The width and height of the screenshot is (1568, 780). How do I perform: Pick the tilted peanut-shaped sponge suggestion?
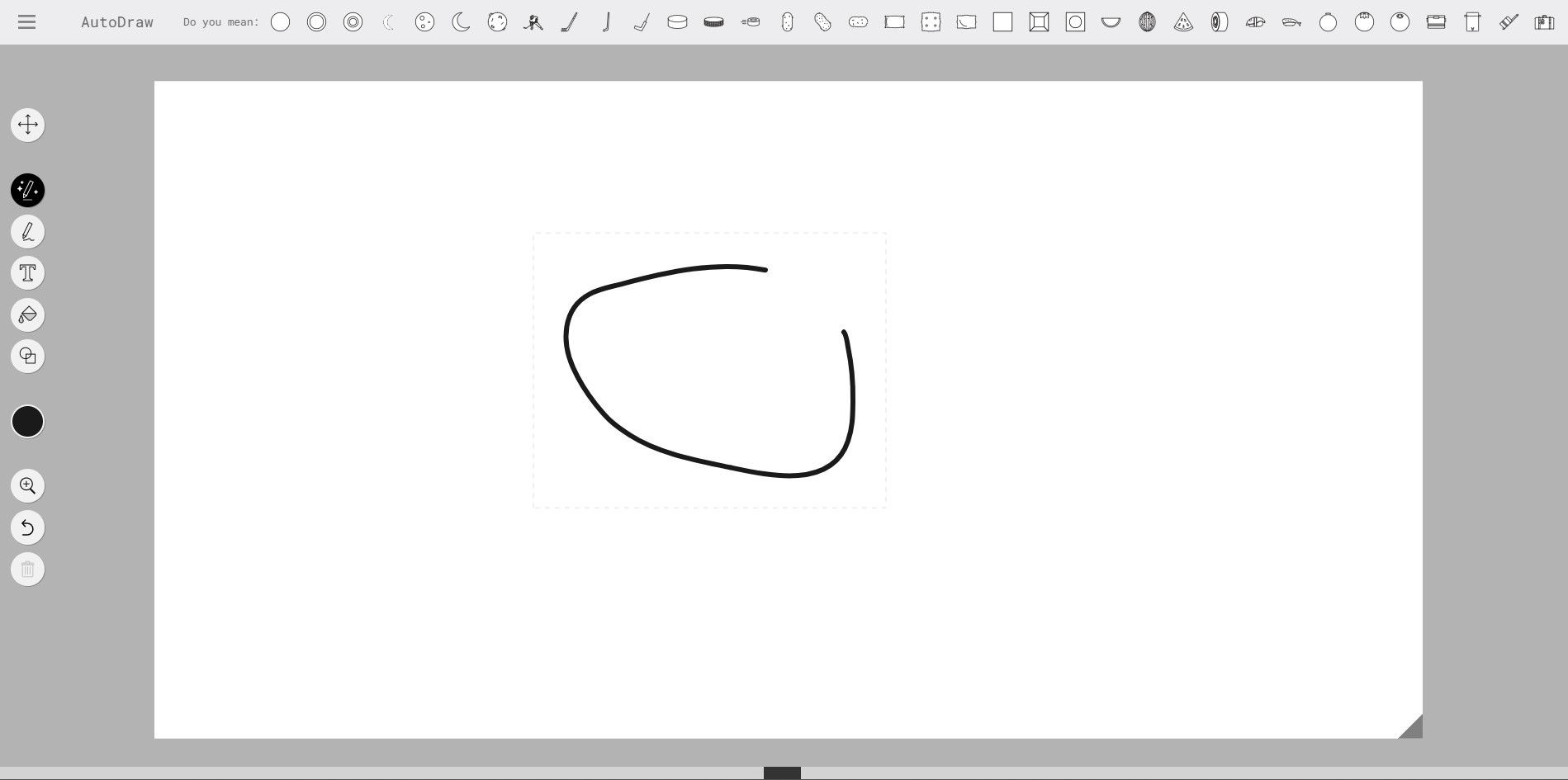click(x=822, y=22)
